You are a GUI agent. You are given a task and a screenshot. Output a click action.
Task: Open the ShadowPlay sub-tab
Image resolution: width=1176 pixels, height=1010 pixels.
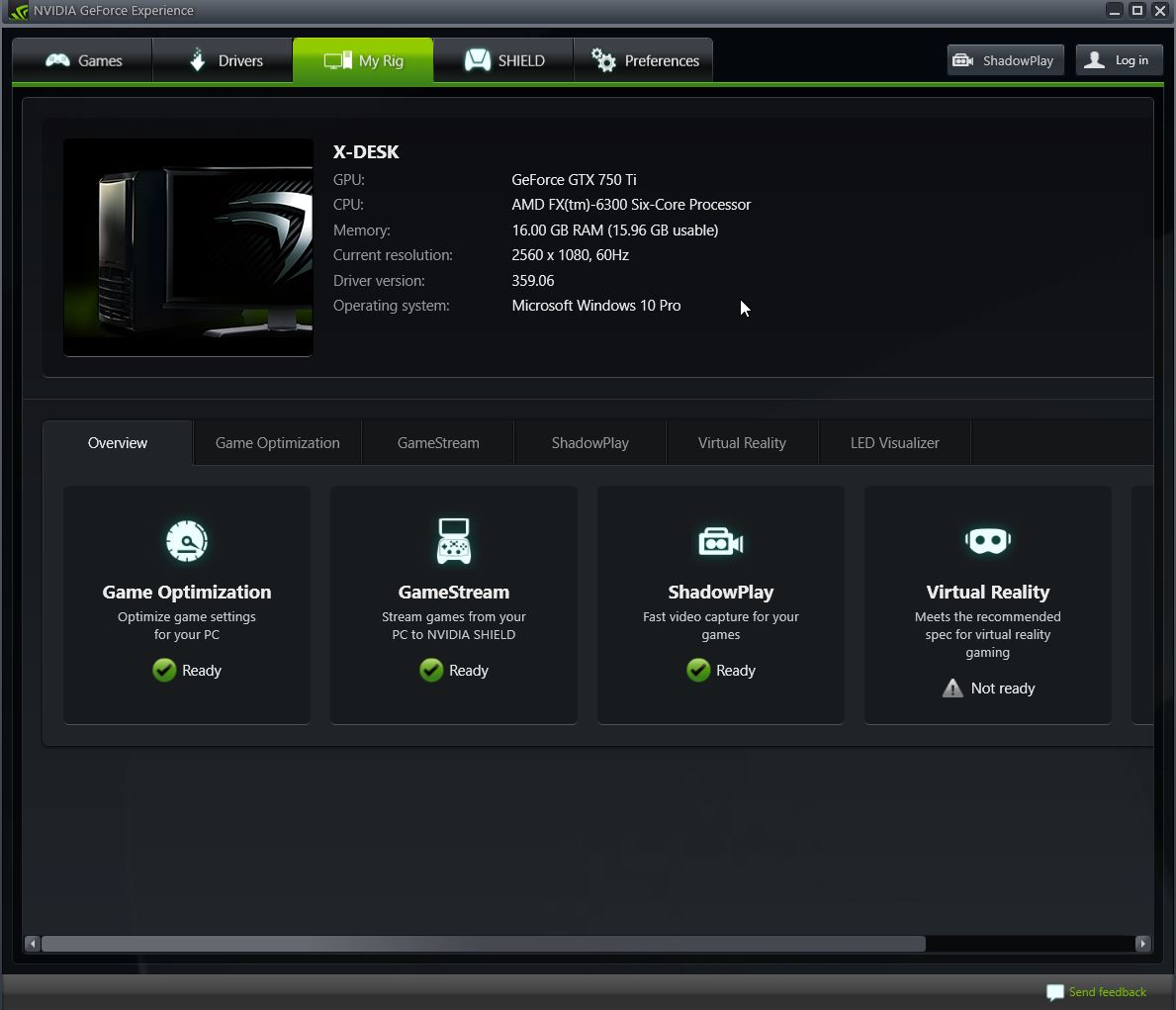590,443
